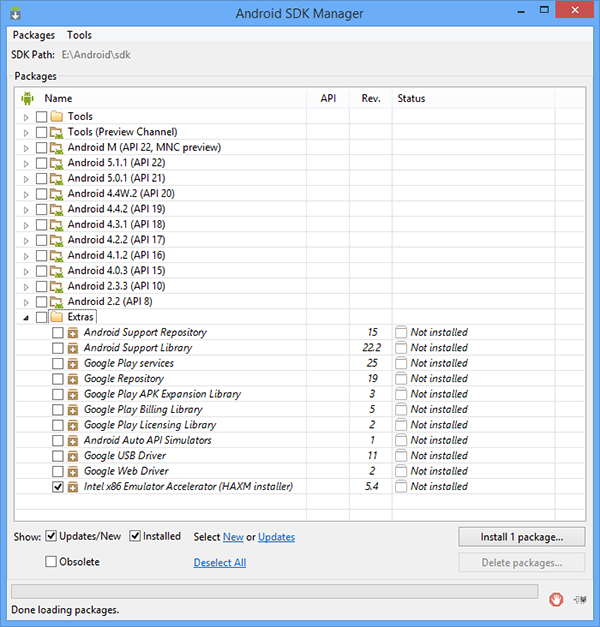Viewport: 600px width, 627px height.
Task: Click the Android 2.2 (API 8) platform icon
Action: coord(57,302)
